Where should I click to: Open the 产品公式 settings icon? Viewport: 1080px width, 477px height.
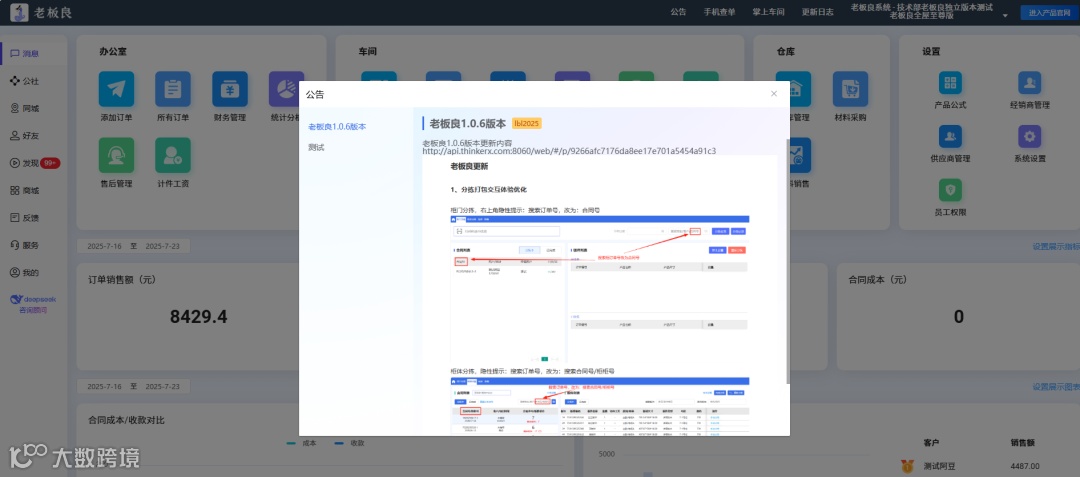pyautogui.click(x=951, y=83)
